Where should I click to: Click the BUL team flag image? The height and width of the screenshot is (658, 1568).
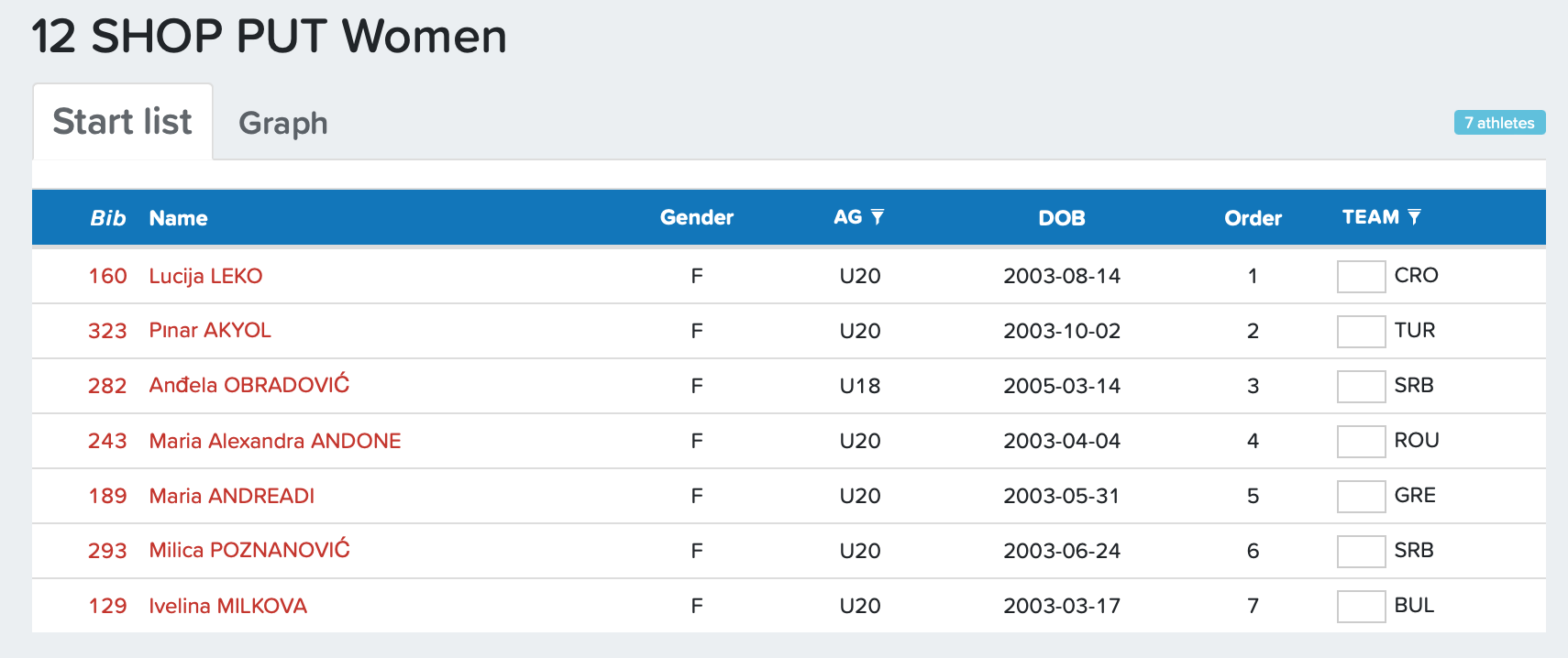[1361, 606]
